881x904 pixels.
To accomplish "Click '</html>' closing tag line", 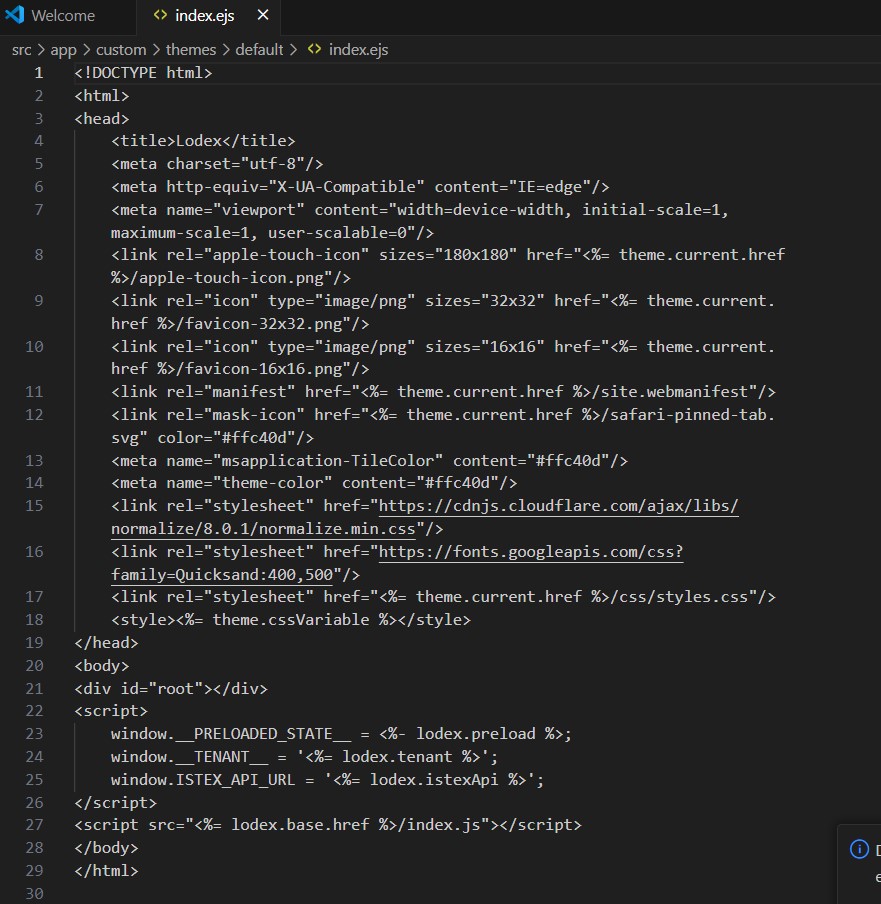I will pos(106,871).
